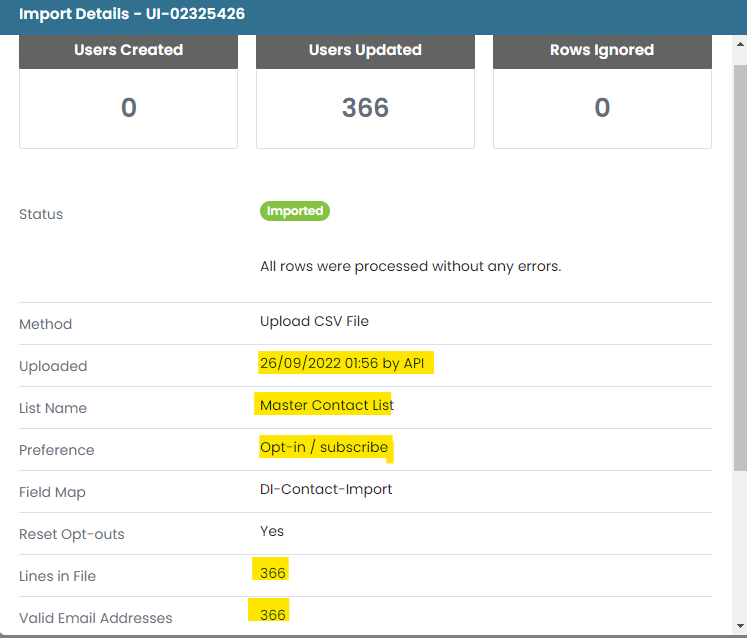Click the scrollbar up arrow
The width and height of the screenshot is (747, 638).
[740, 44]
